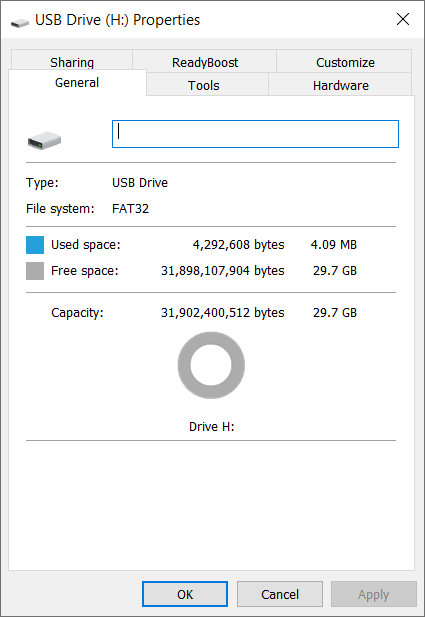Open the Customize tab
Viewport: 425px width, 617px height.
tap(345, 61)
